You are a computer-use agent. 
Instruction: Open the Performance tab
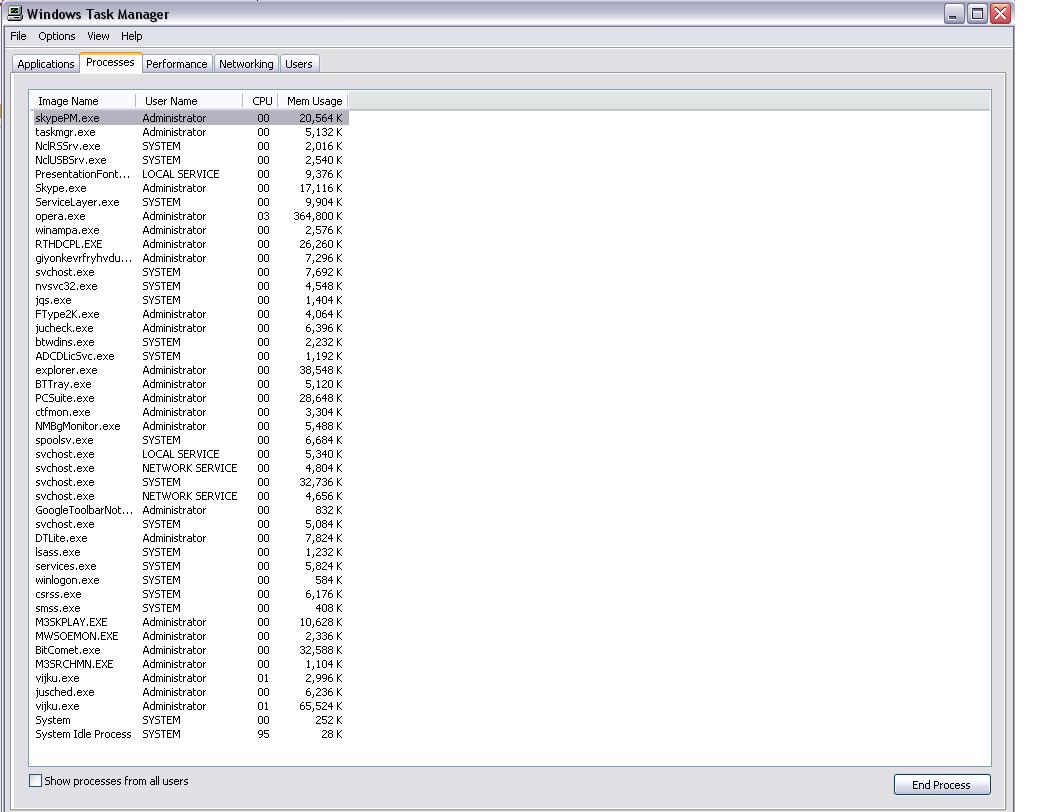[x=176, y=64]
